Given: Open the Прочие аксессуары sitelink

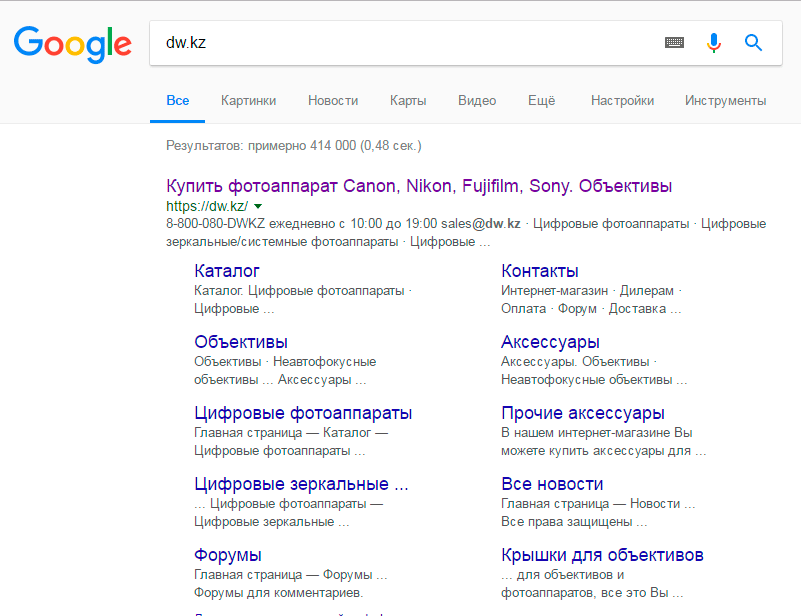Looking at the screenshot, I should (583, 413).
